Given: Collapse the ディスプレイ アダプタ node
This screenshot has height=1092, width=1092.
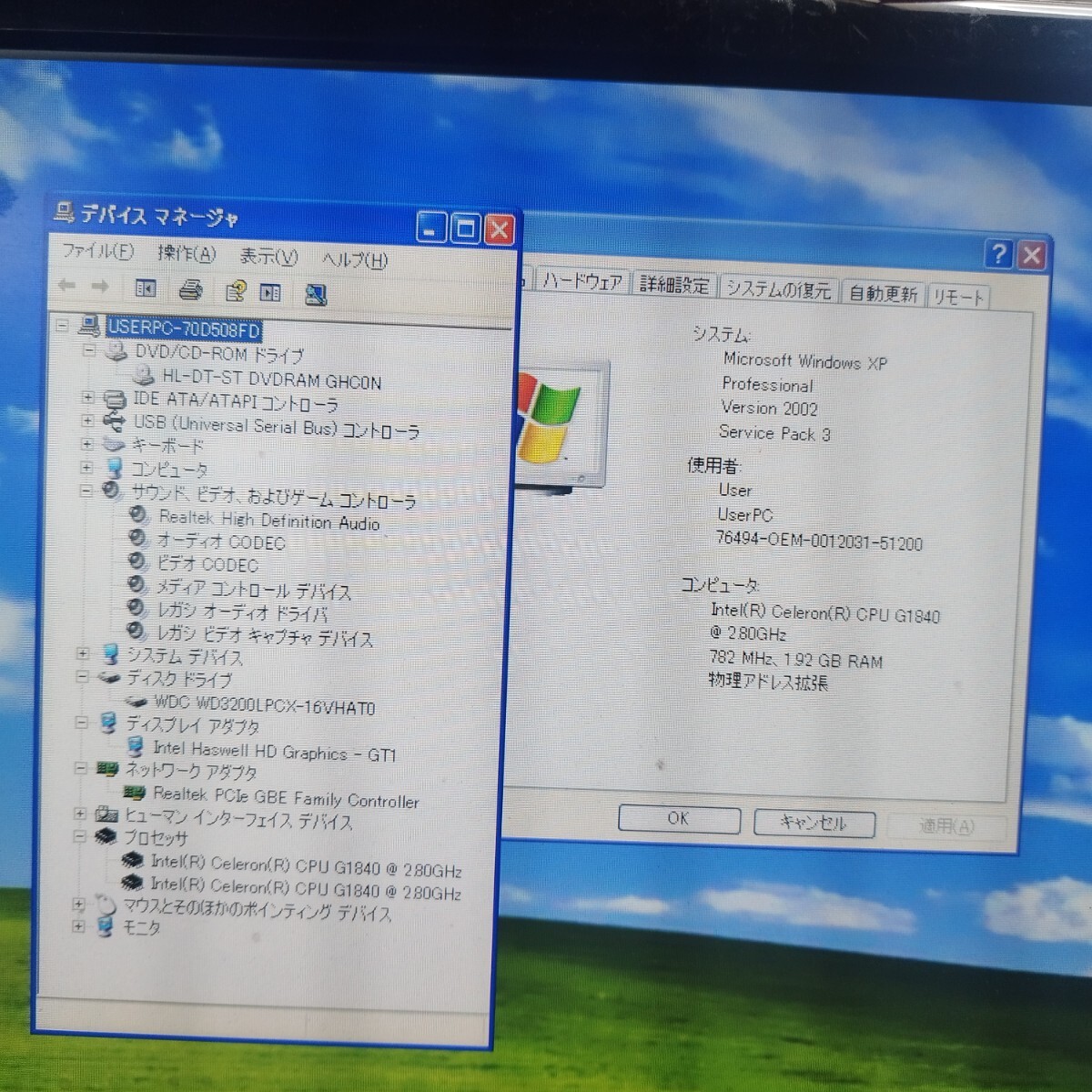Looking at the screenshot, I should pos(82,723).
